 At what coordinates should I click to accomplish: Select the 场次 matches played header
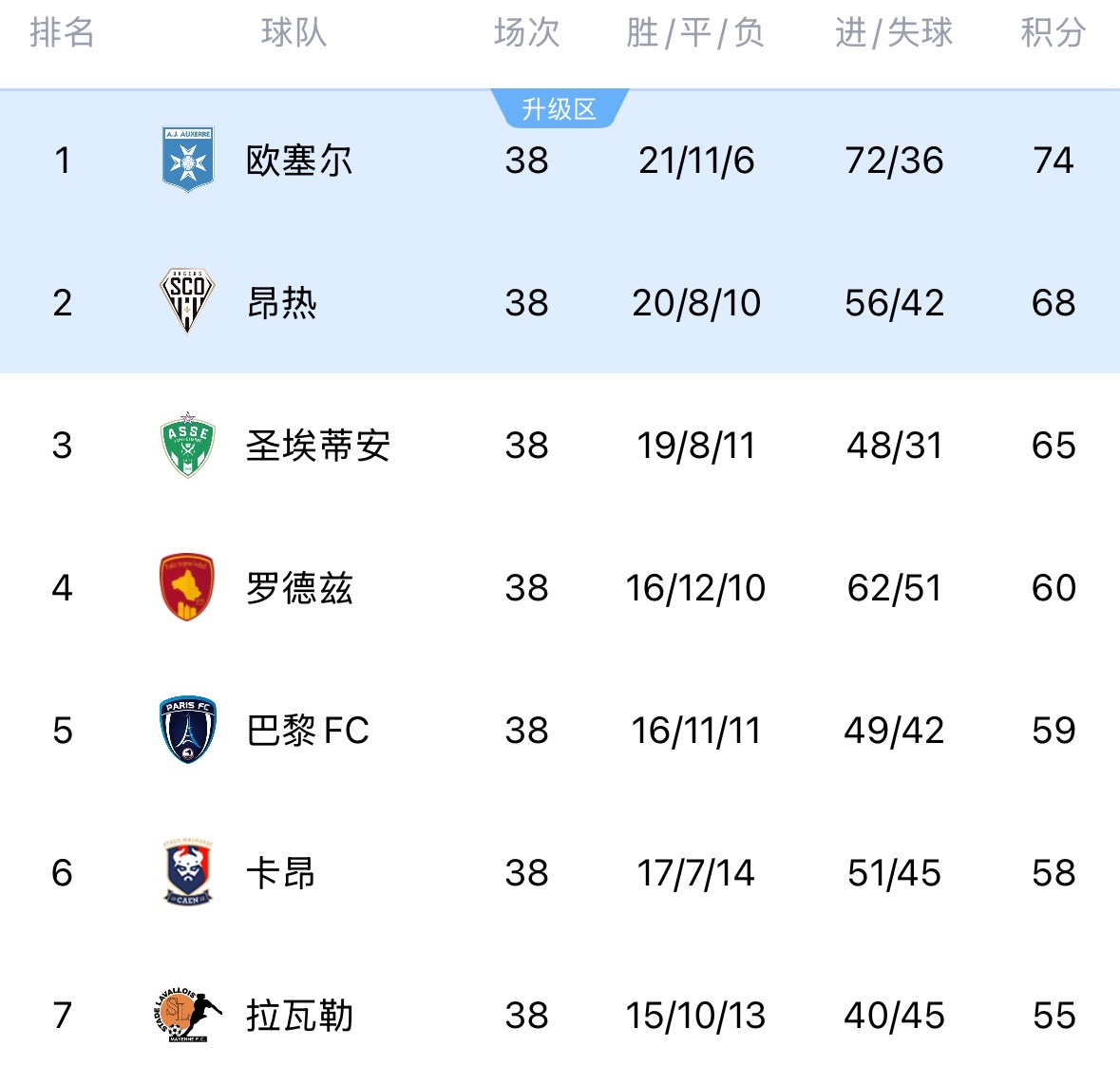pos(526,33)
